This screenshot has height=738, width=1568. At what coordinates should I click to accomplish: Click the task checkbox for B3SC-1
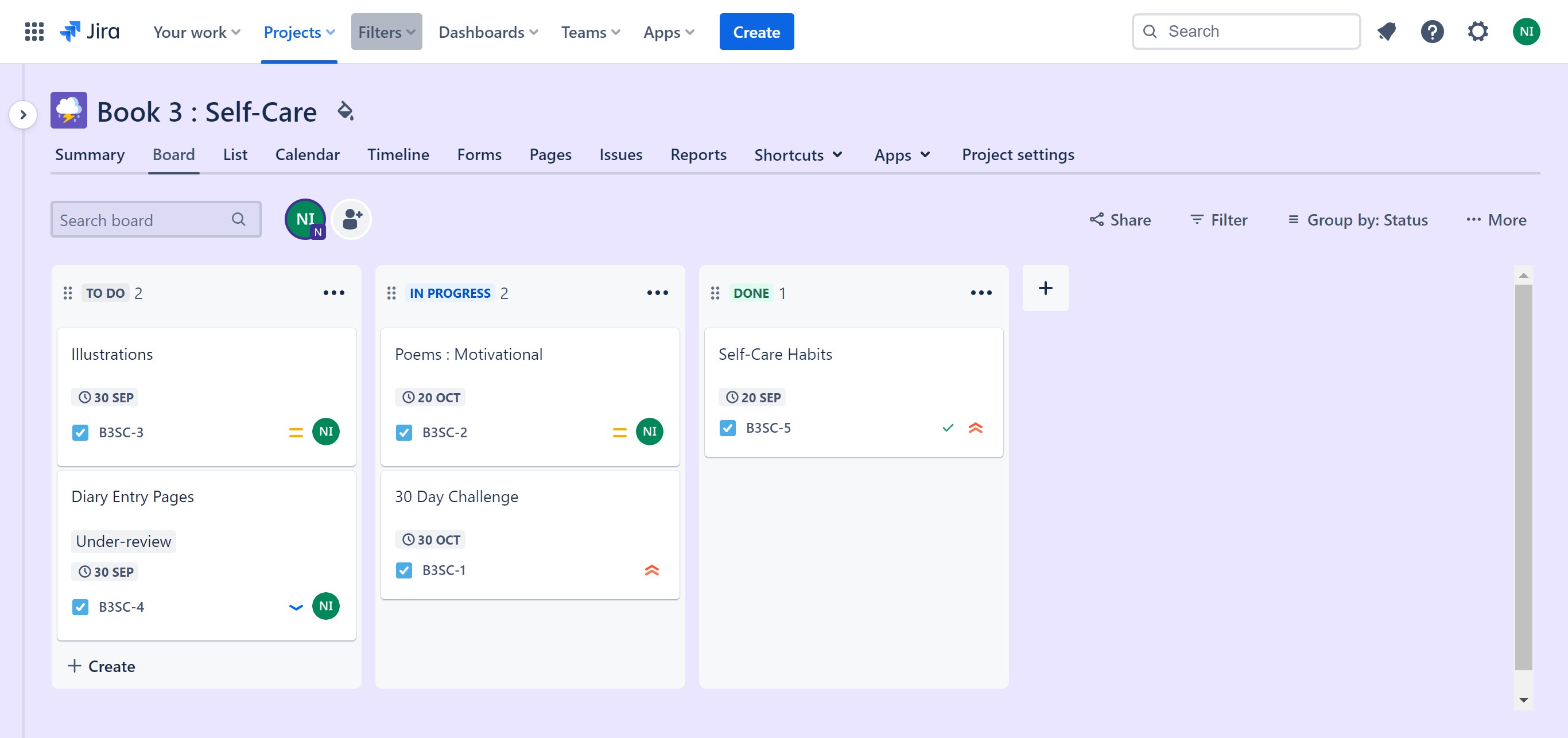tap(403, 570)
